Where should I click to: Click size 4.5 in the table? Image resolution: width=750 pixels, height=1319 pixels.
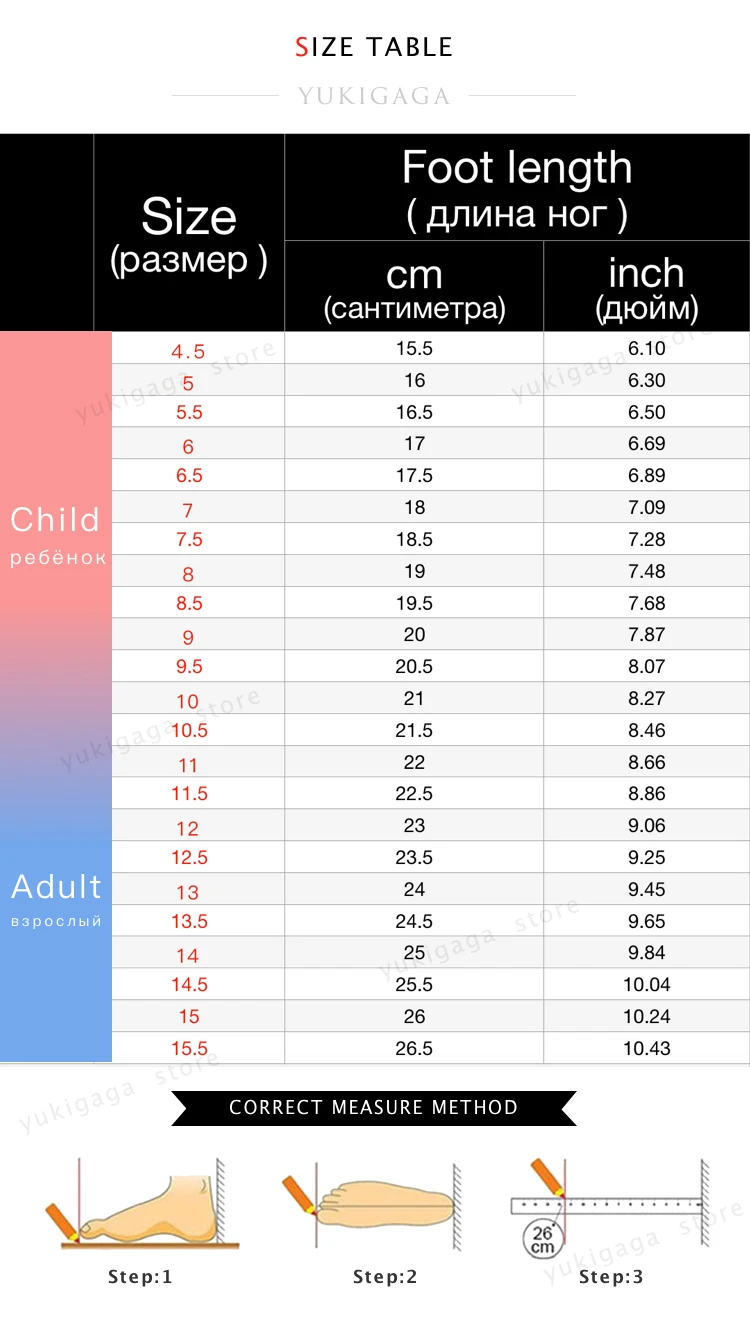188,351
